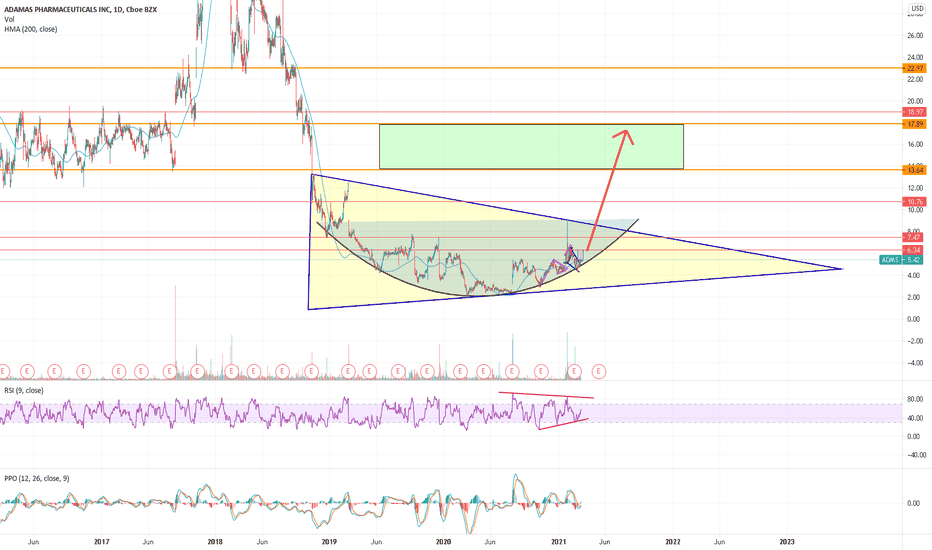The height and width of the screenshot is (550, 932).
Task: Click the USD currency label on price axis
Action: pyautogui.click(x=917, y=8)
